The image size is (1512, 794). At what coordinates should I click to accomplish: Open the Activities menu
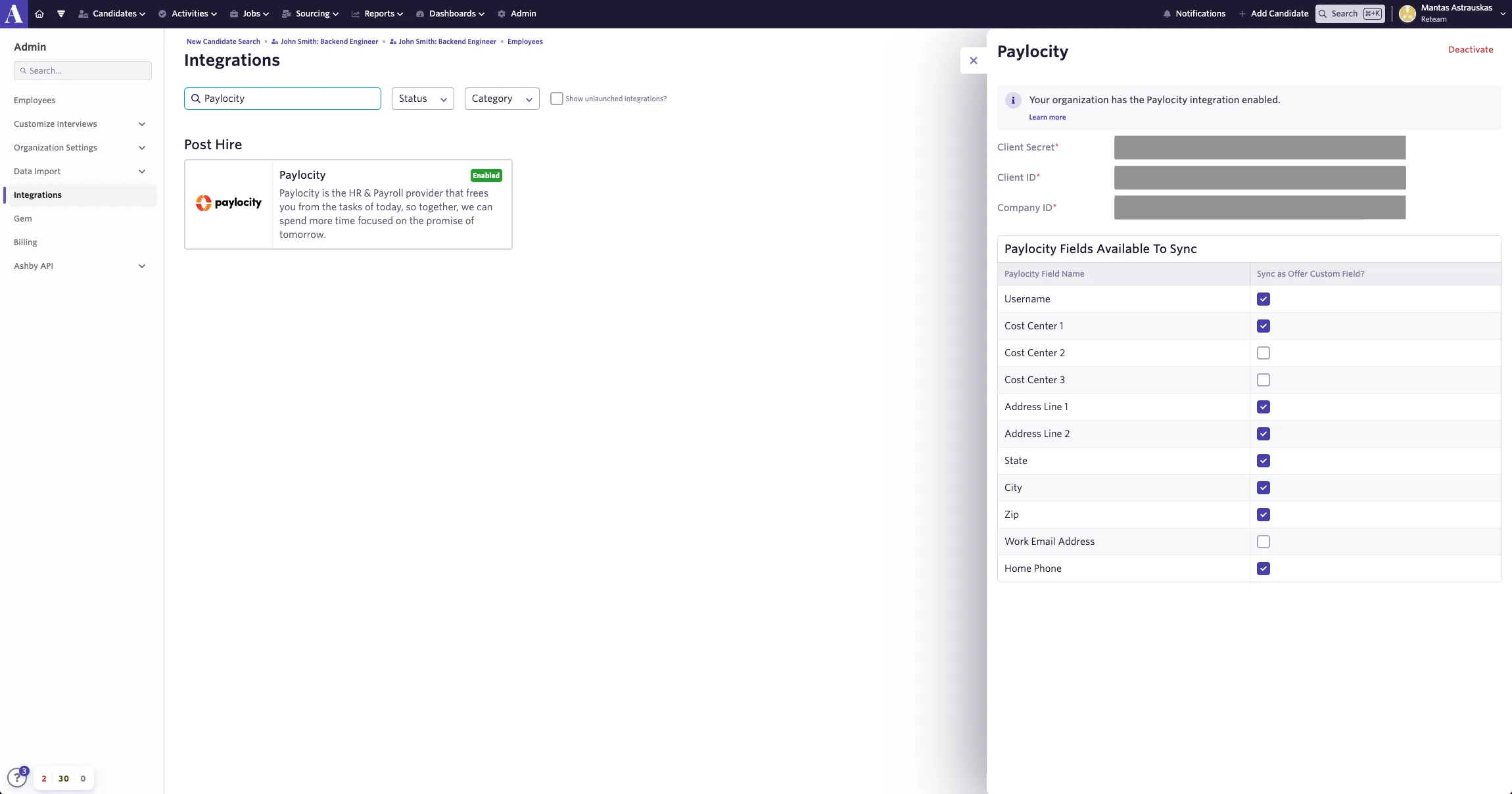coord(187,14)
